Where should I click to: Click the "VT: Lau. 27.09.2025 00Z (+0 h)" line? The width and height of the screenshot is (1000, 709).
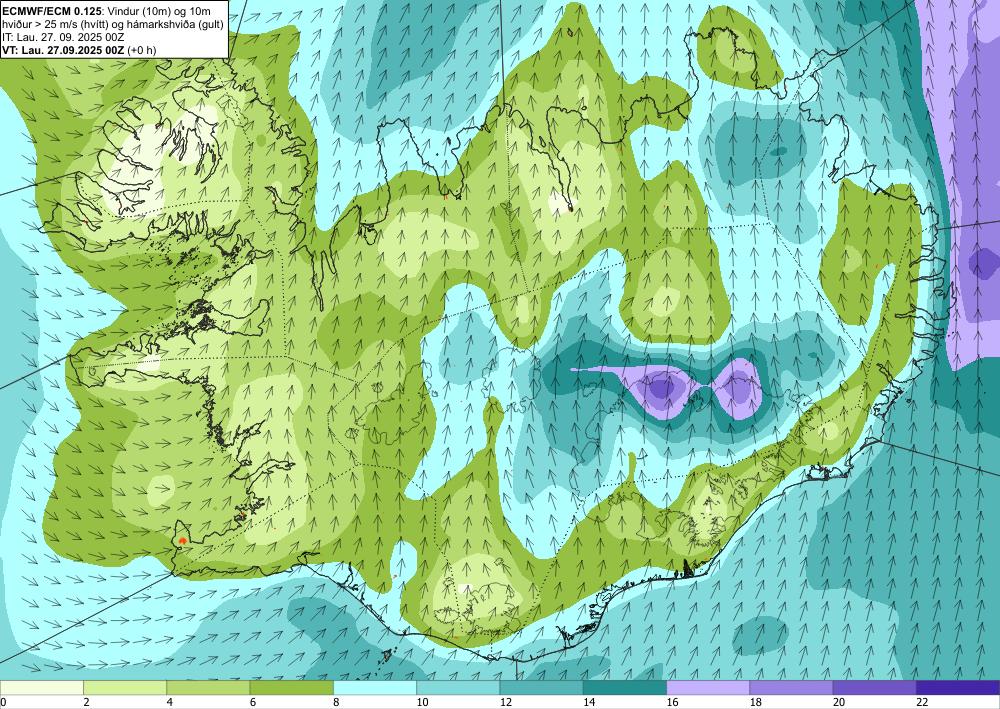[80, 50]
